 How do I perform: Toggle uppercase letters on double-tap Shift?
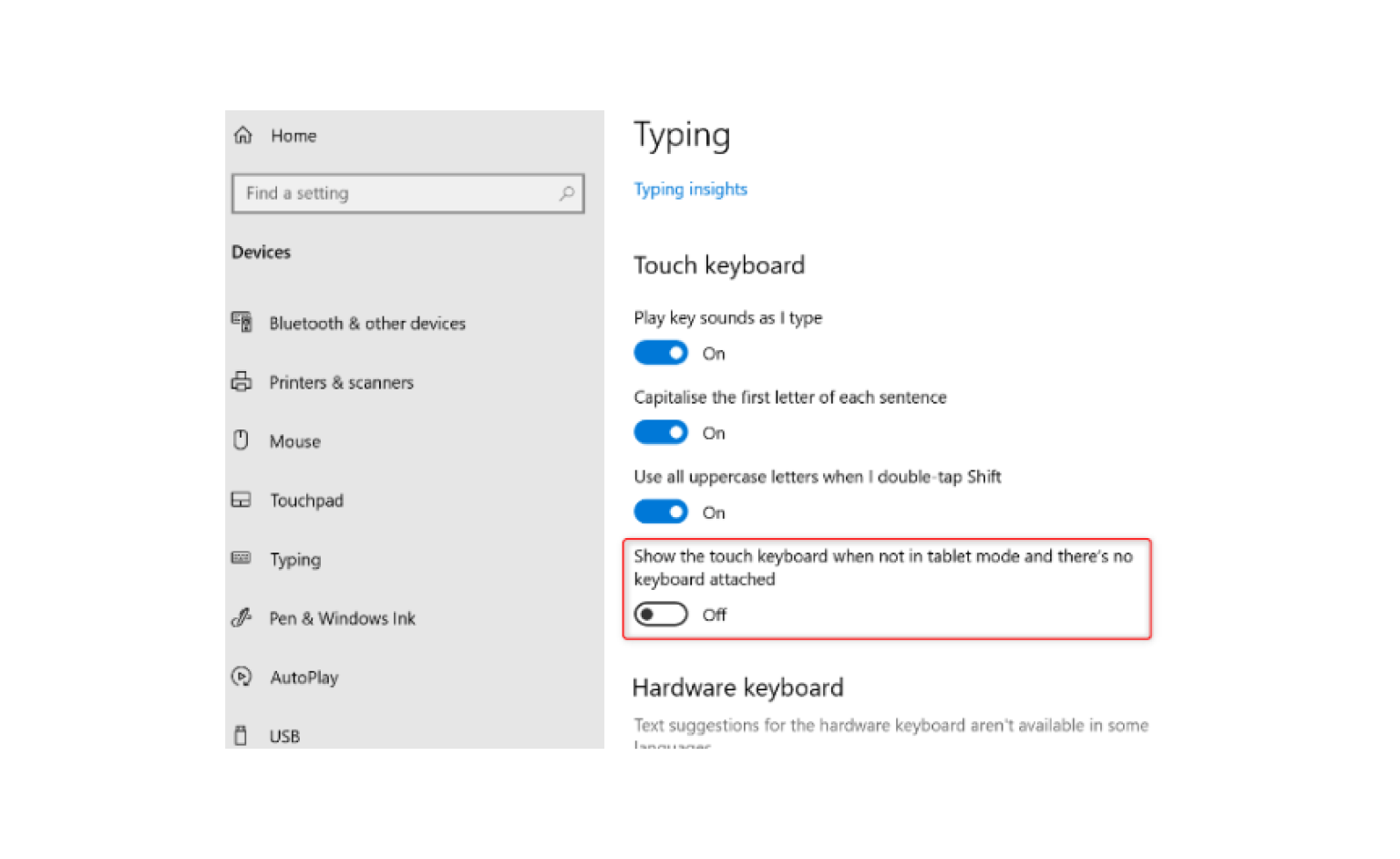pos(661,512)
